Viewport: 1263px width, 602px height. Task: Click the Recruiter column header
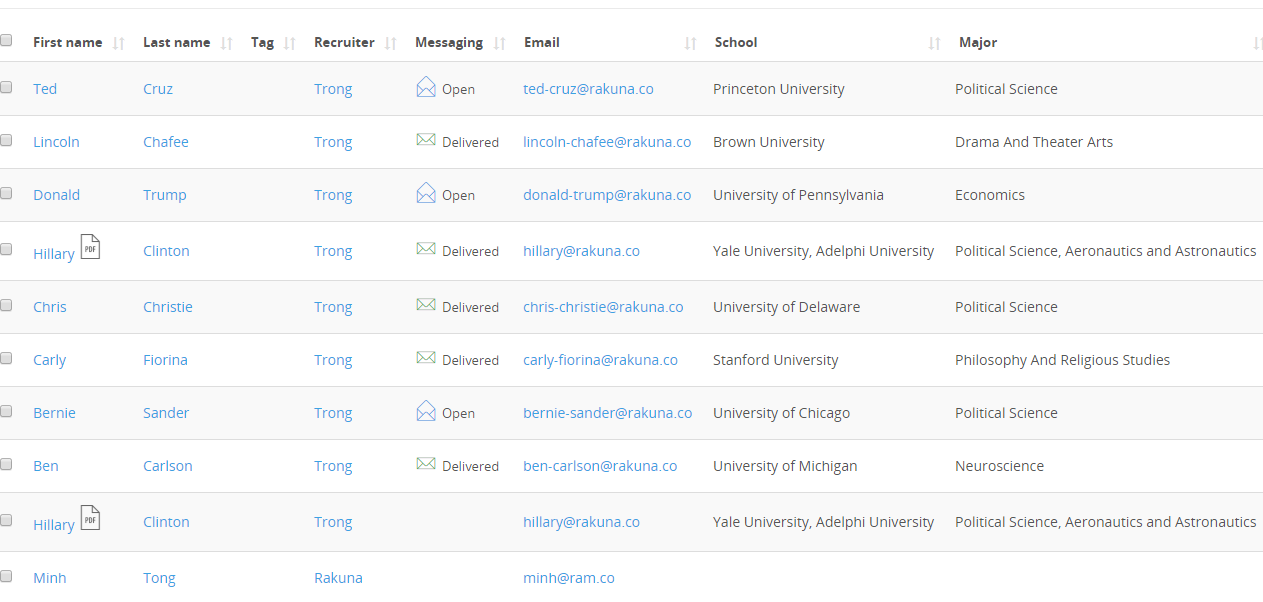[344, 42]
